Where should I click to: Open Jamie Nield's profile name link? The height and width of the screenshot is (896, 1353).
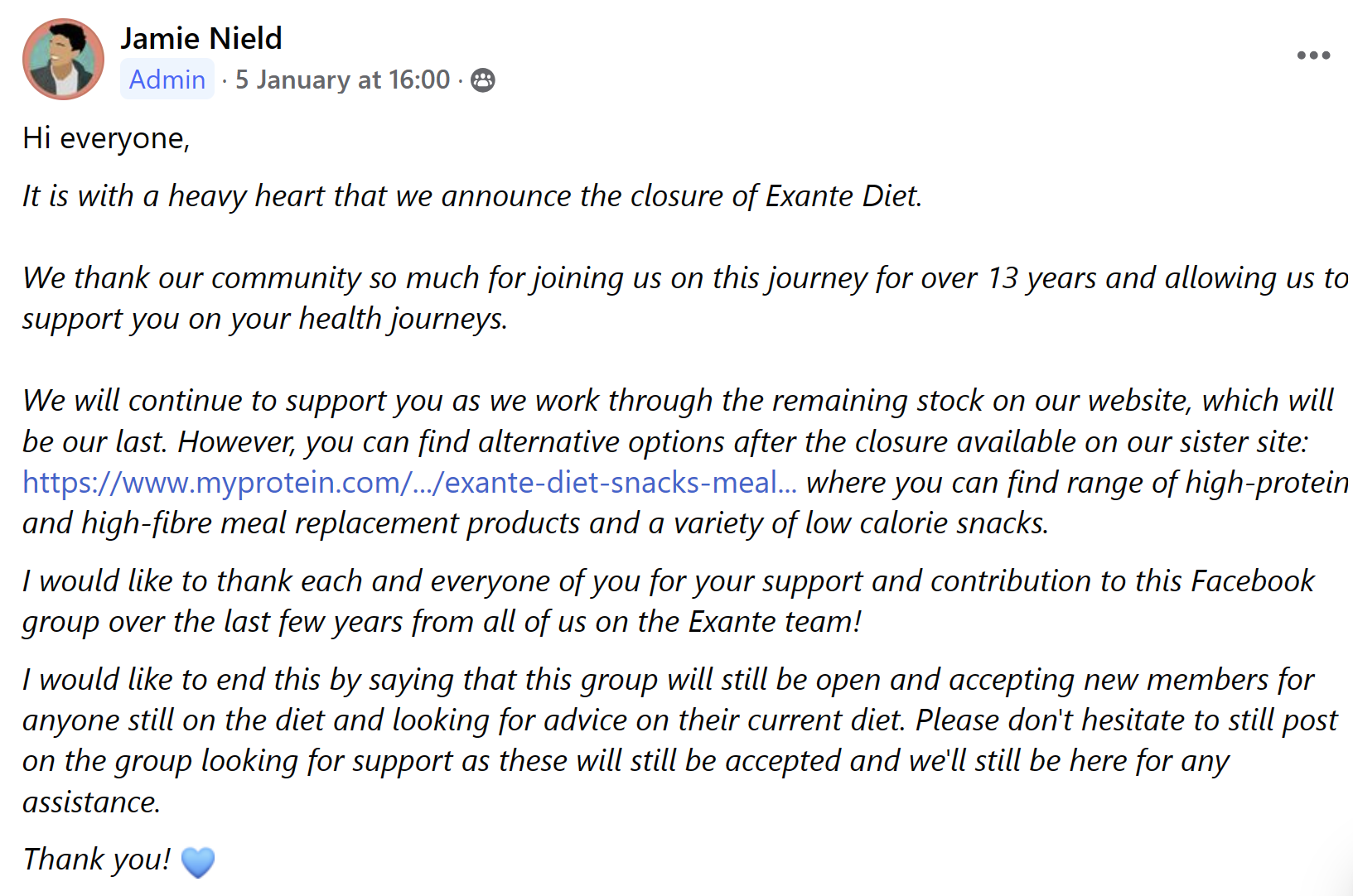coord(201,38)
